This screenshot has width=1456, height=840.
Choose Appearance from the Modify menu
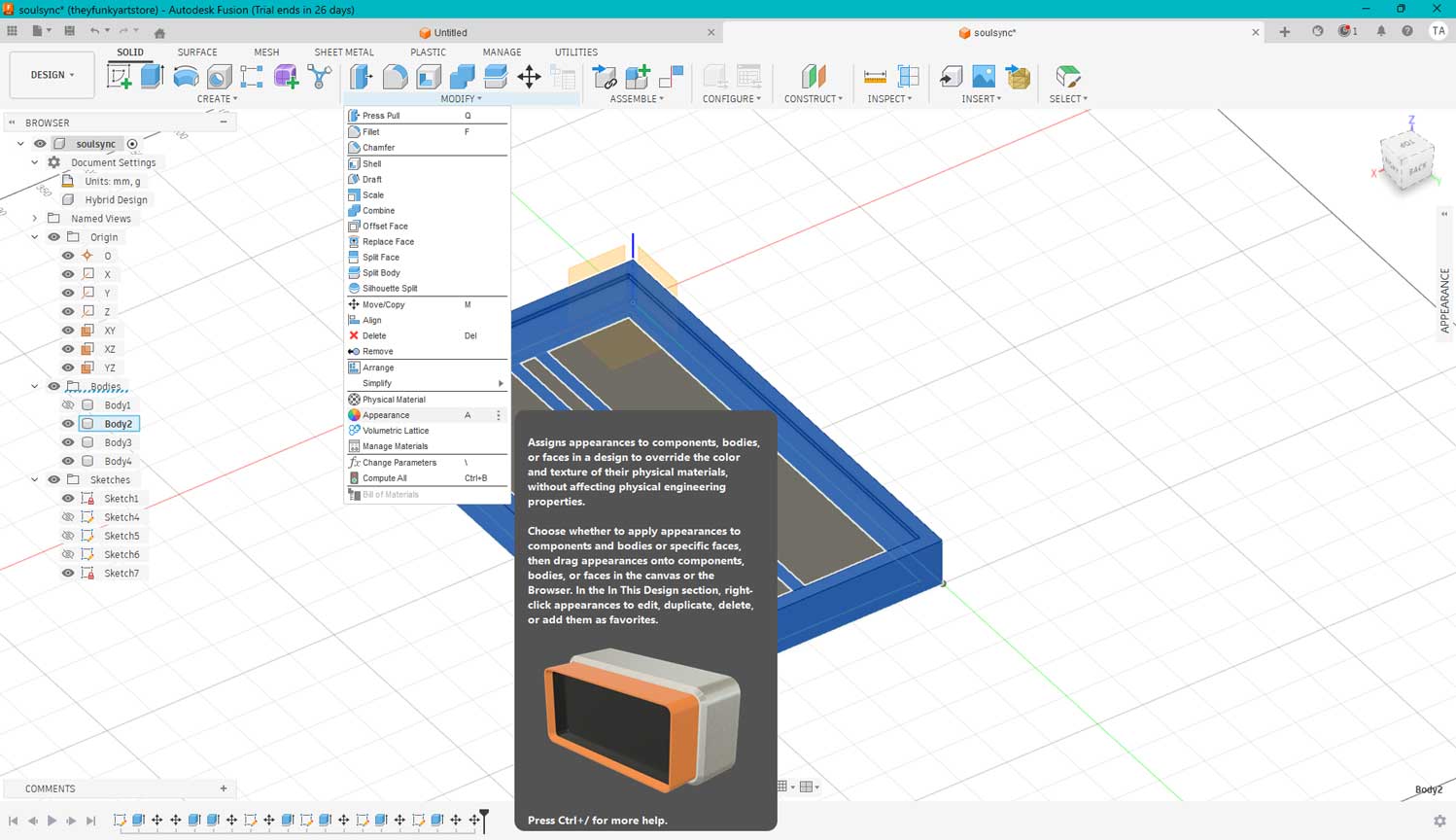386,415
